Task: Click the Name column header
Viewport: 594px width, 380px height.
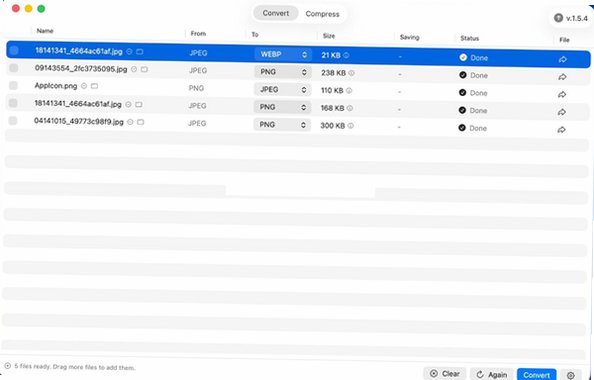Action: click(x=45, y=31)
